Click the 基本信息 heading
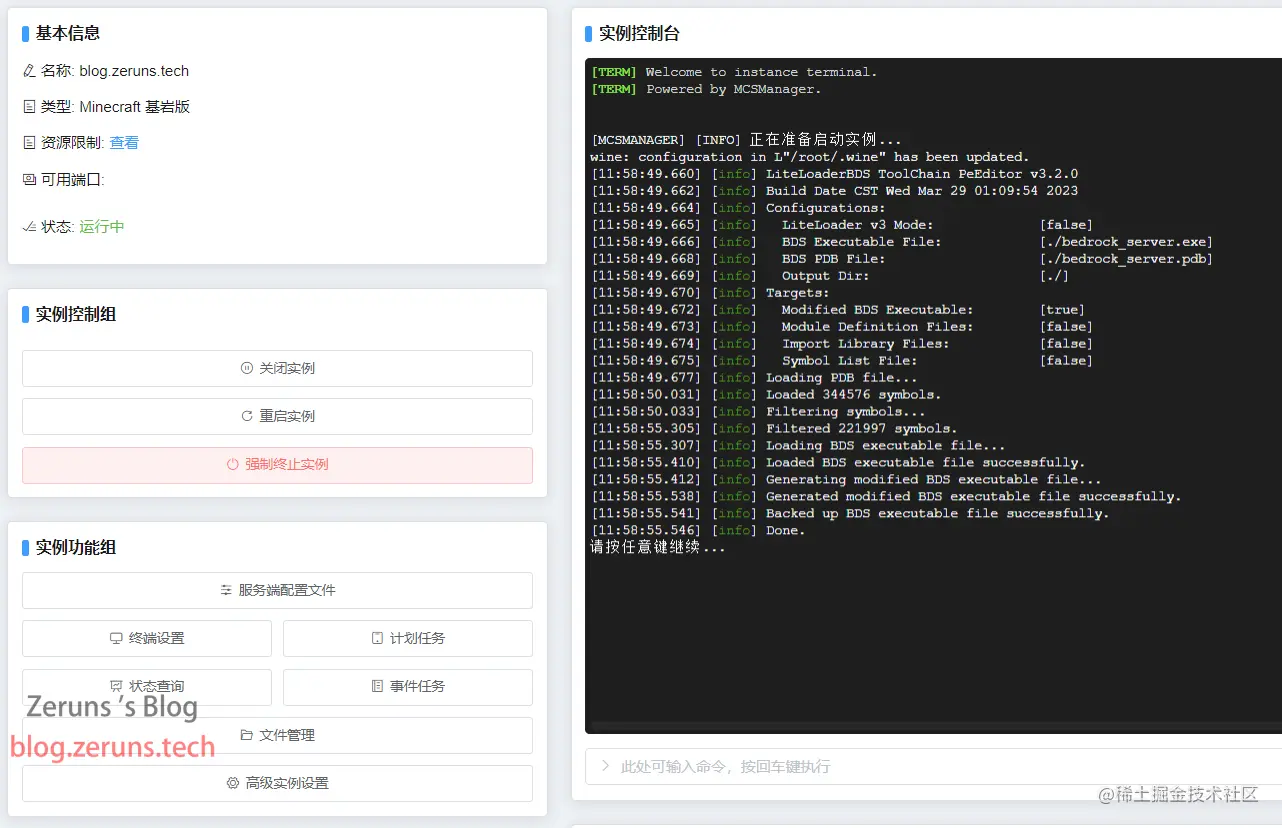 pyautogui.click(x=68, y=33)
